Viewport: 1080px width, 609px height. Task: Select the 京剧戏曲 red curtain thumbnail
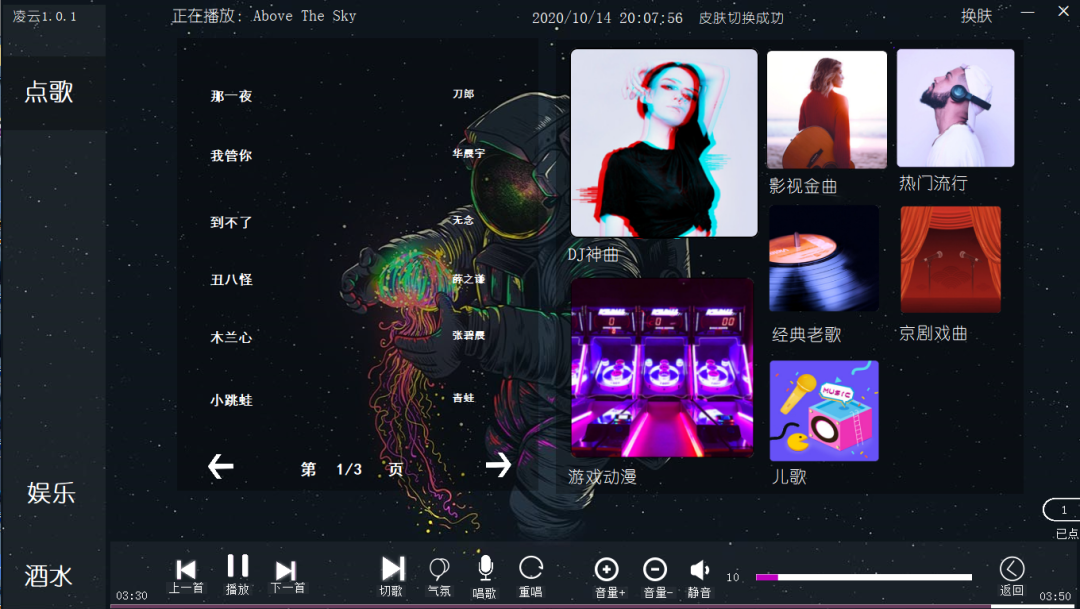[x=951, y=260]
